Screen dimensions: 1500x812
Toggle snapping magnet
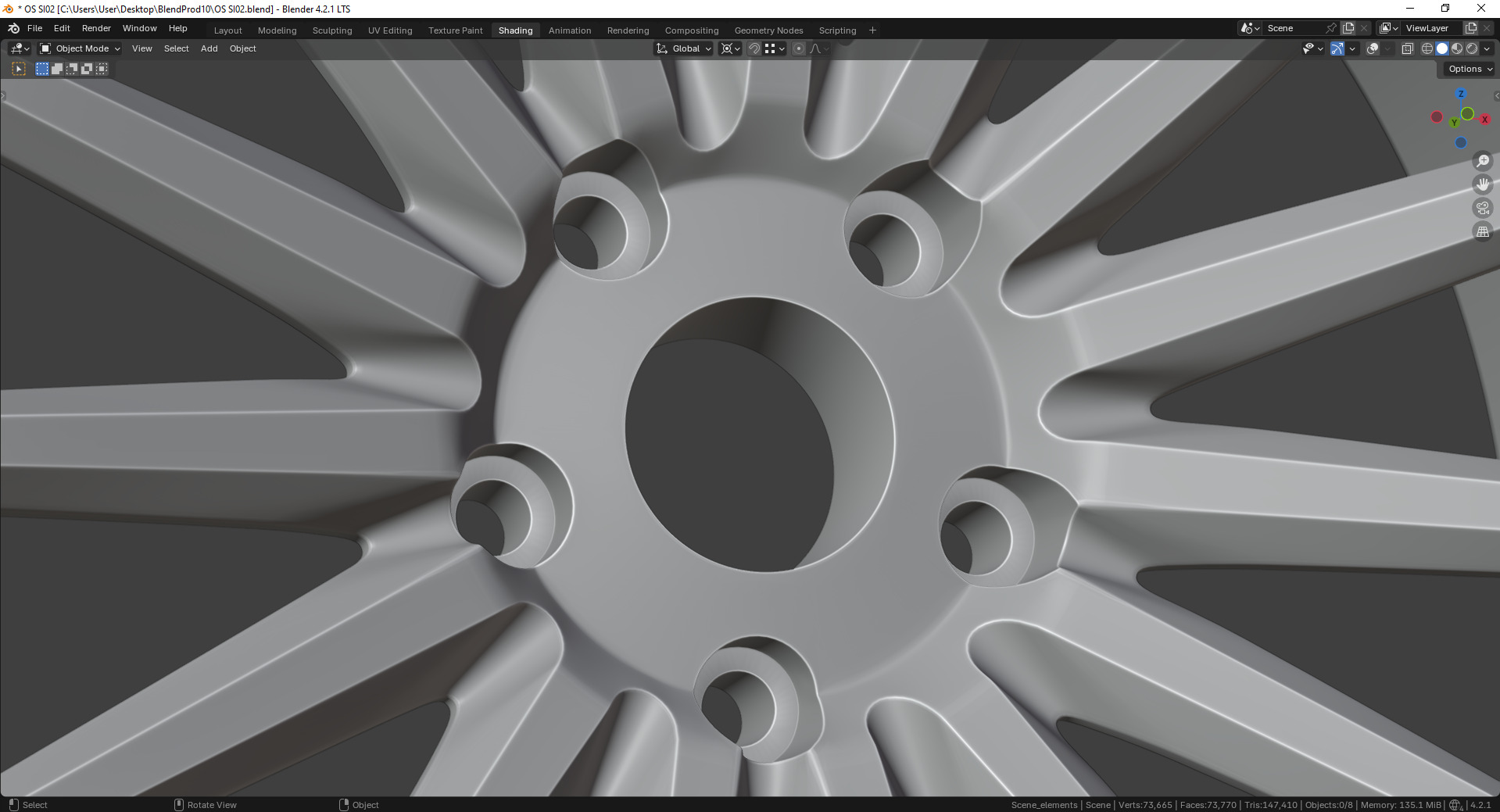click(754, 48)
